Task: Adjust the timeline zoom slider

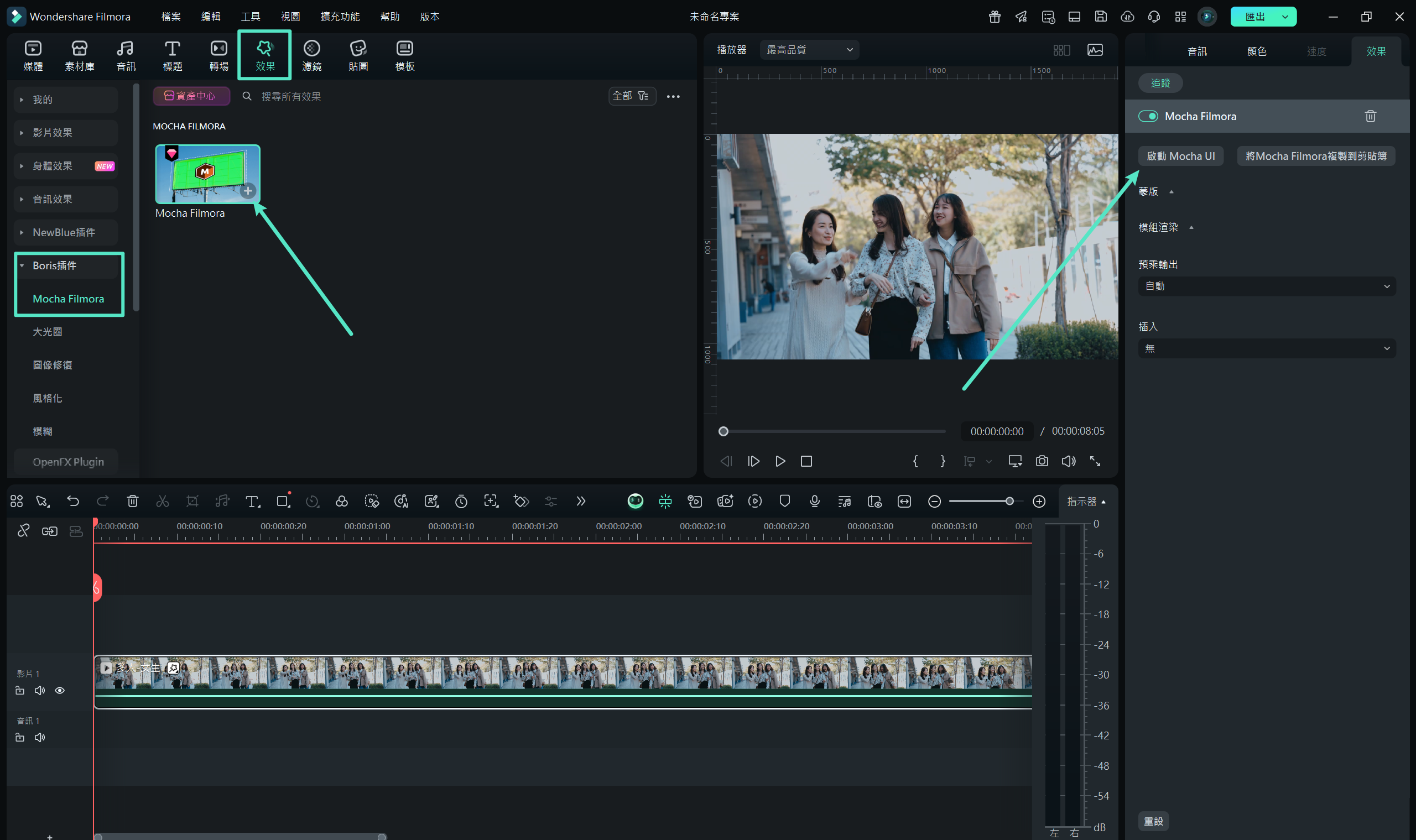Action: 986,502
